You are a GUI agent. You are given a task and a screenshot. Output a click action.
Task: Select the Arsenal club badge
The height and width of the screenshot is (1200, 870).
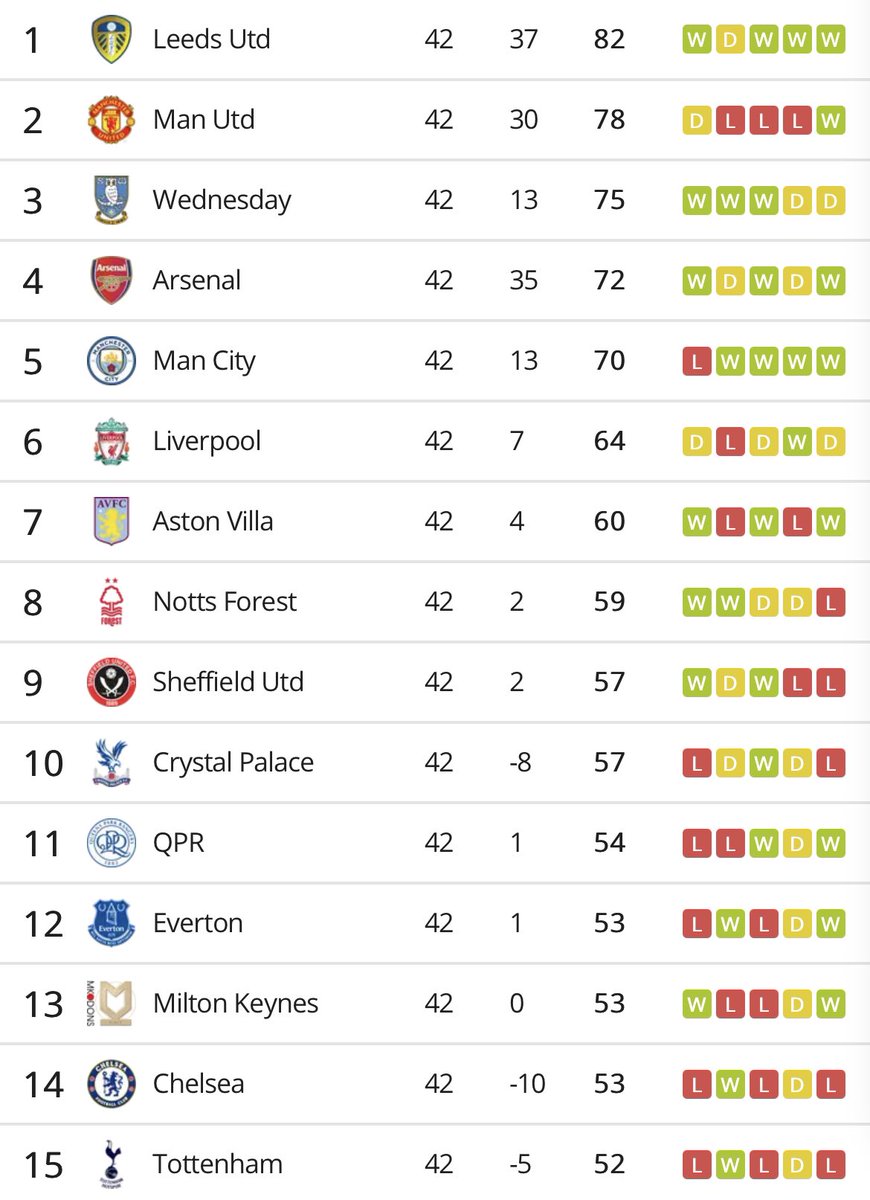pos(110,281)
